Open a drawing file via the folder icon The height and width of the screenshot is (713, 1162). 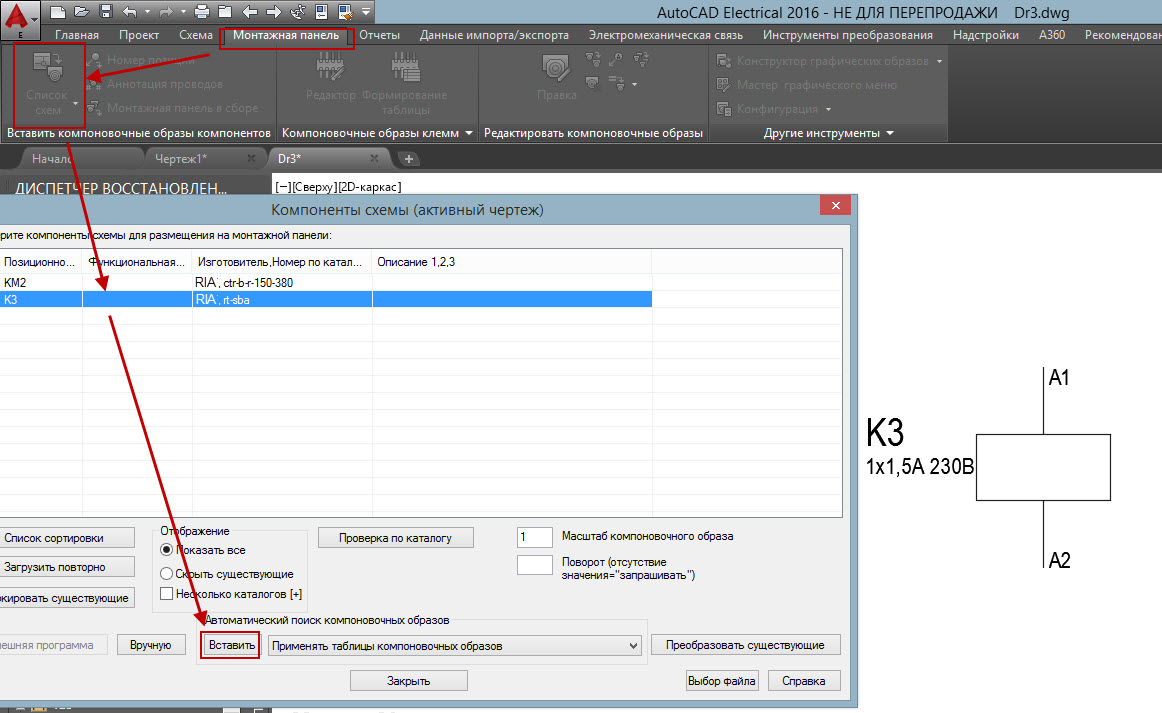[82, 12]
